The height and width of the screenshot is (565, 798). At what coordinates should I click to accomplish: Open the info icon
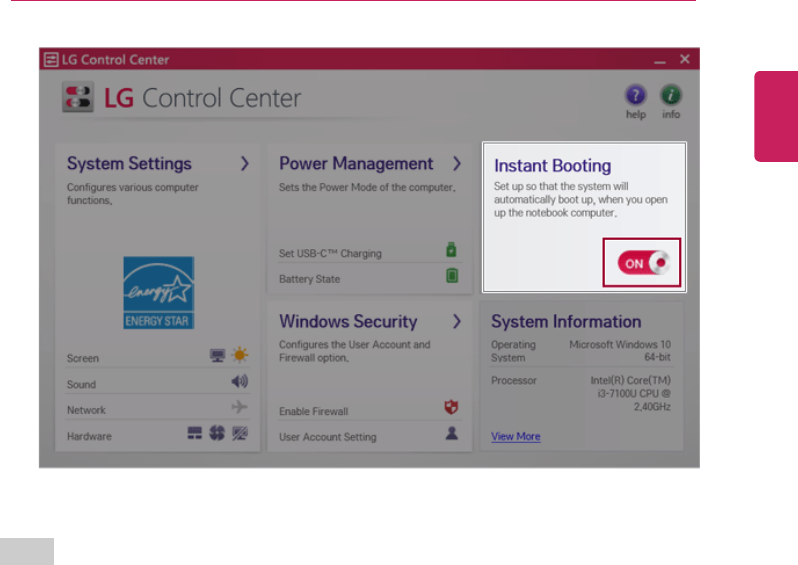[671, 95]
